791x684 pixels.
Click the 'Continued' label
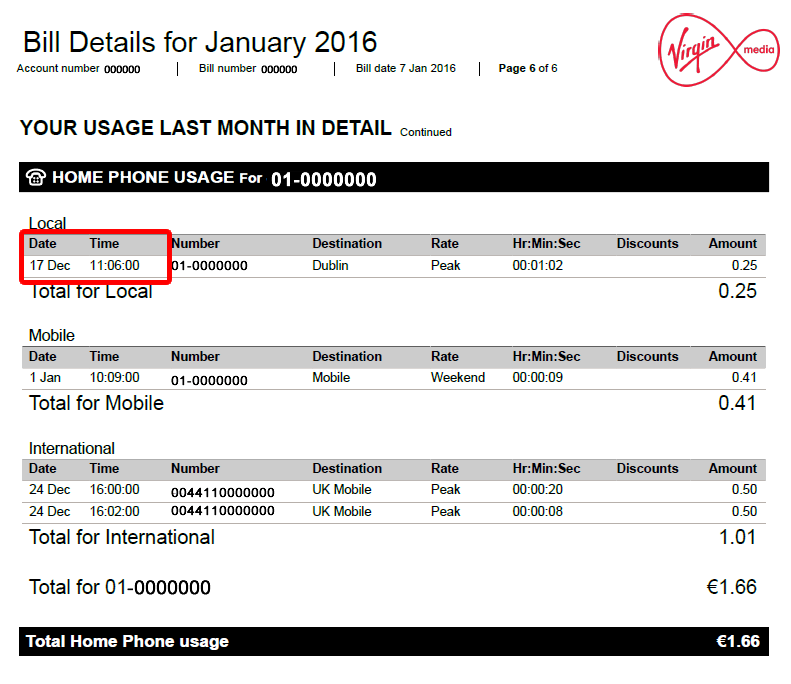pos(426,132)
